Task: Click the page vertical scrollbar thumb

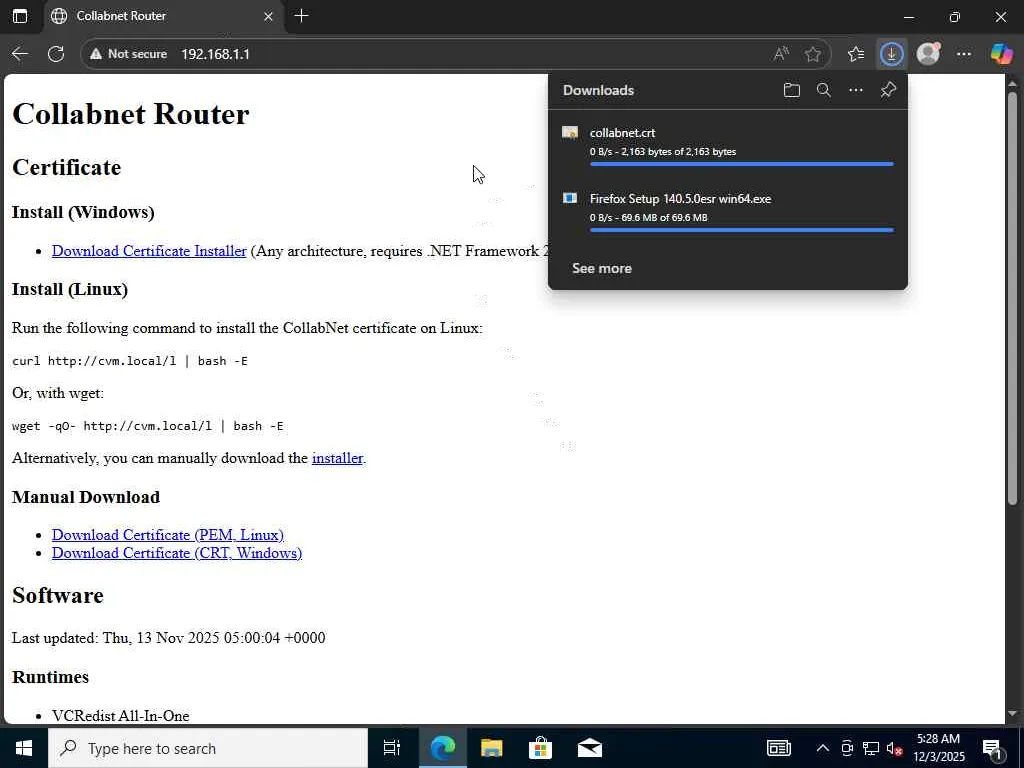Action: (1012, 297)
